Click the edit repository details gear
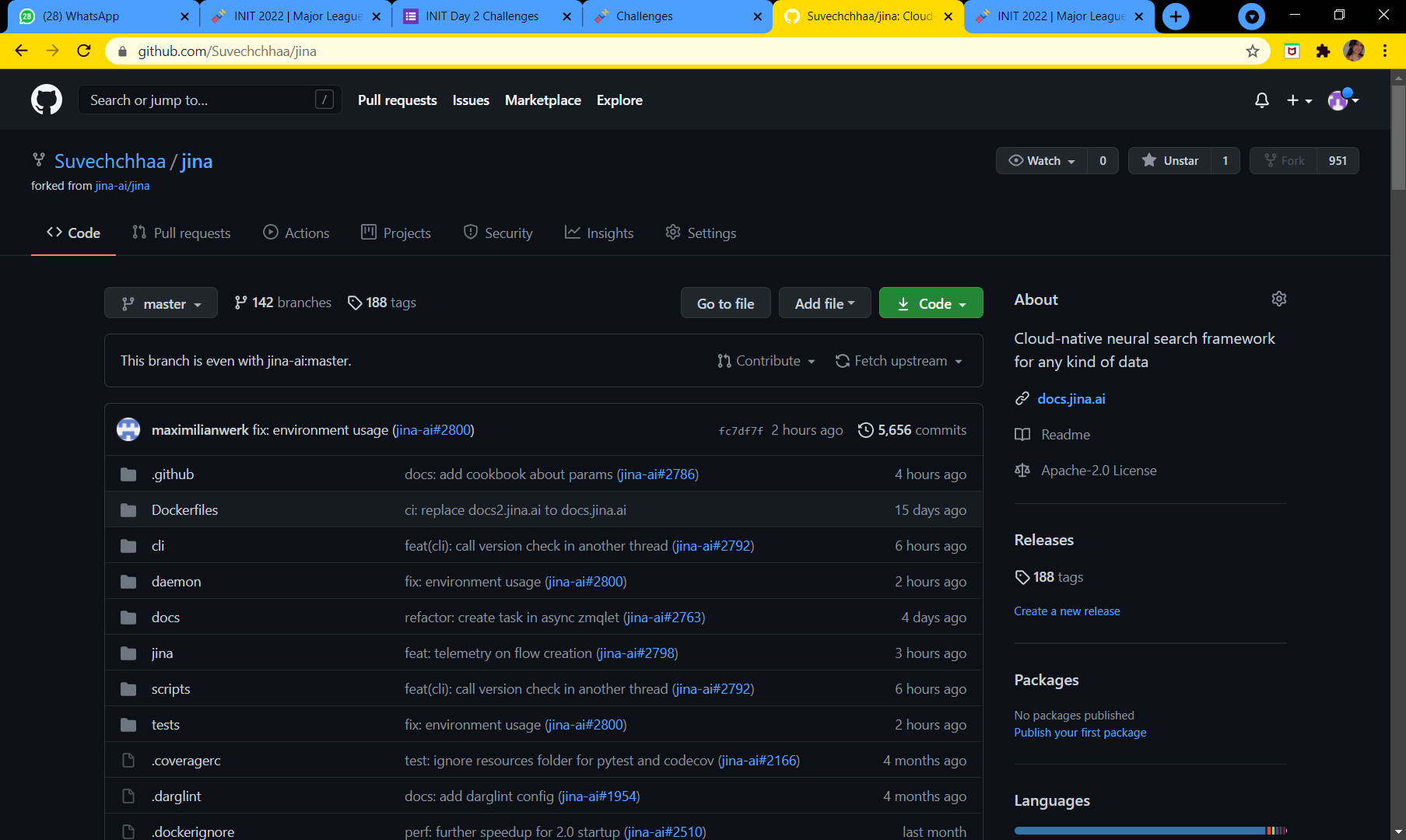 1279,299
